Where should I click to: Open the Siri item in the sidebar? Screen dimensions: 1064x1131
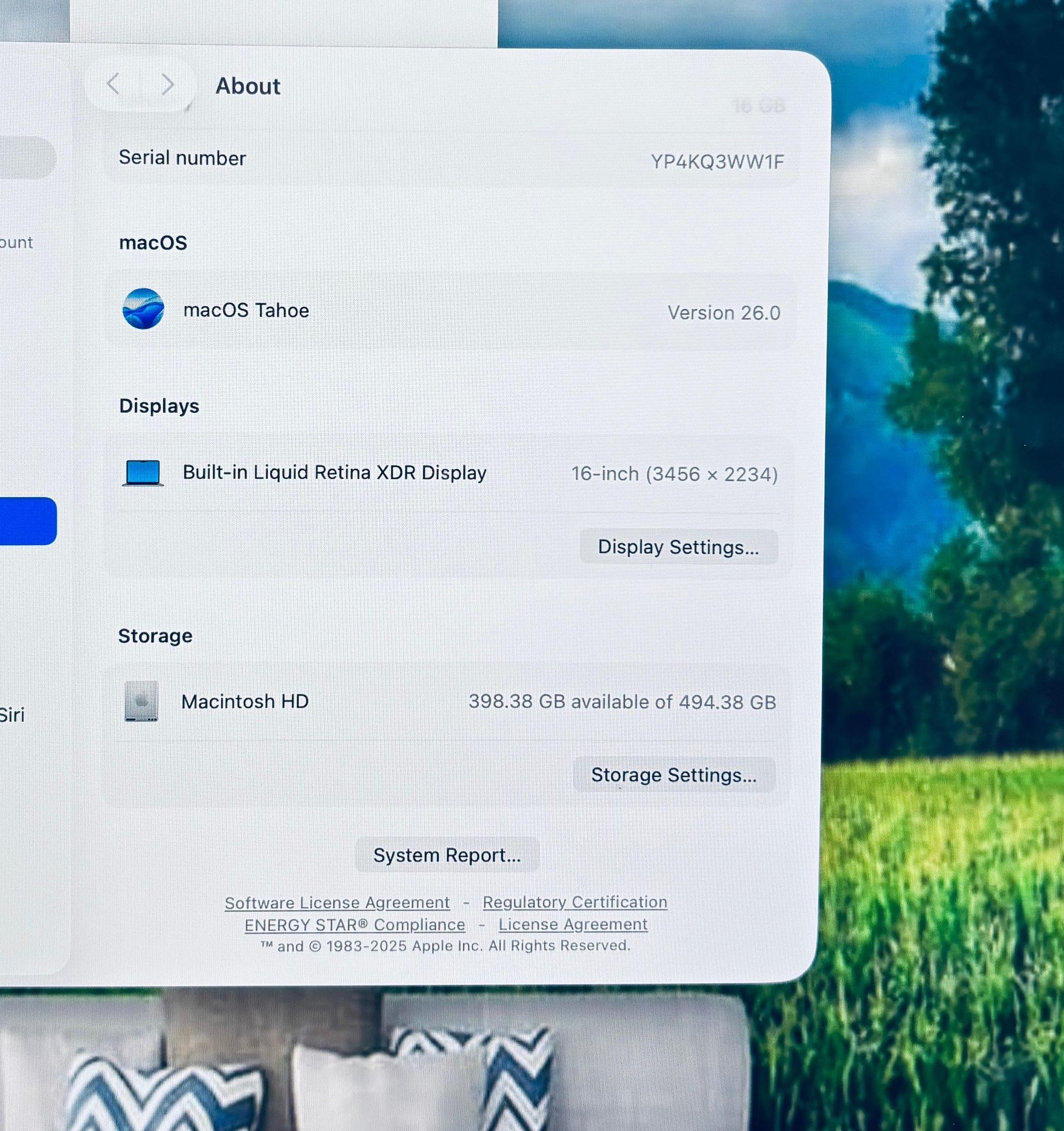(x=12, y=715)
